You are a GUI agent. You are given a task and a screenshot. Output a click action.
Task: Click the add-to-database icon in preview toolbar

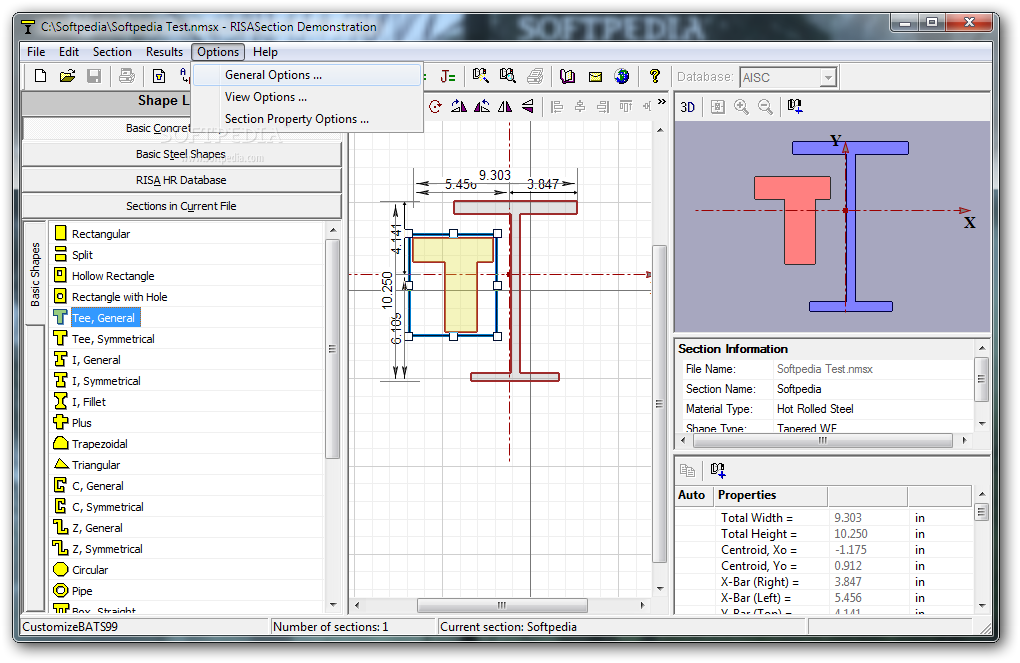[x=795, y=106]
